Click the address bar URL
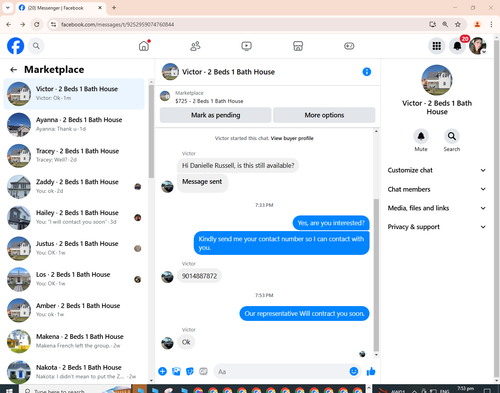Viewport: 500px width, 393px height. point(117,24)
